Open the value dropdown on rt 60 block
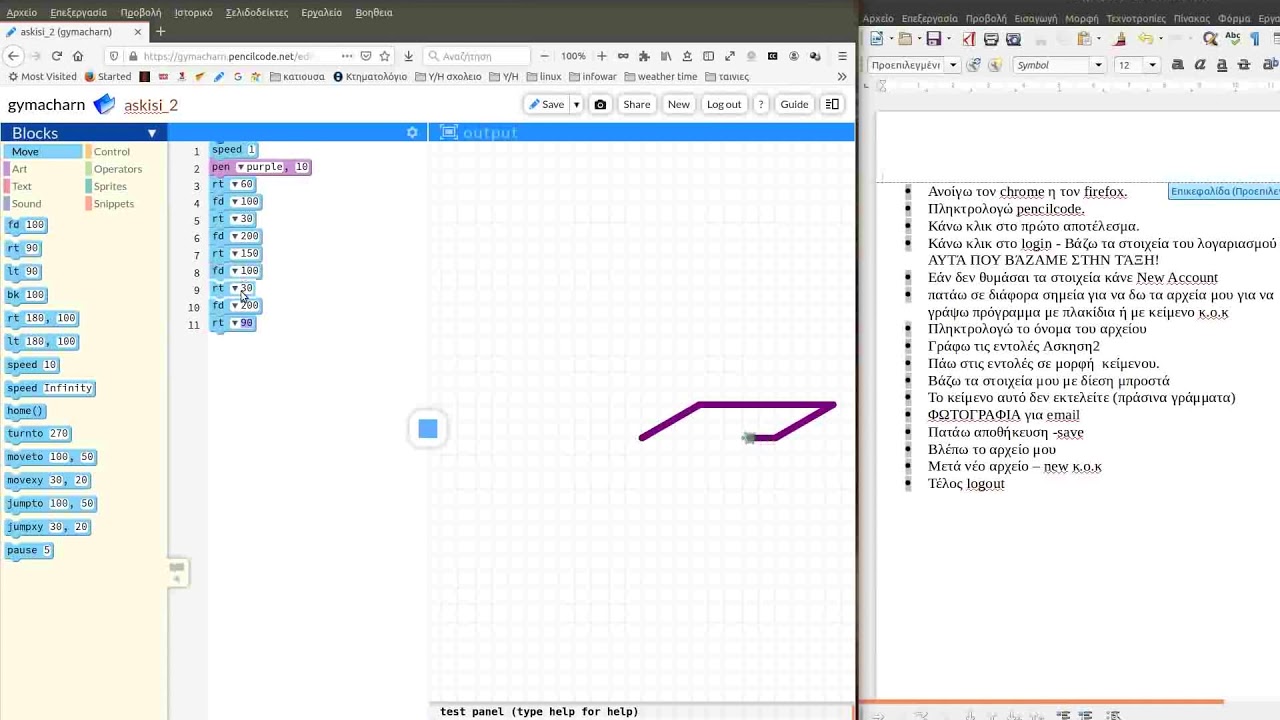 point(235,184)
